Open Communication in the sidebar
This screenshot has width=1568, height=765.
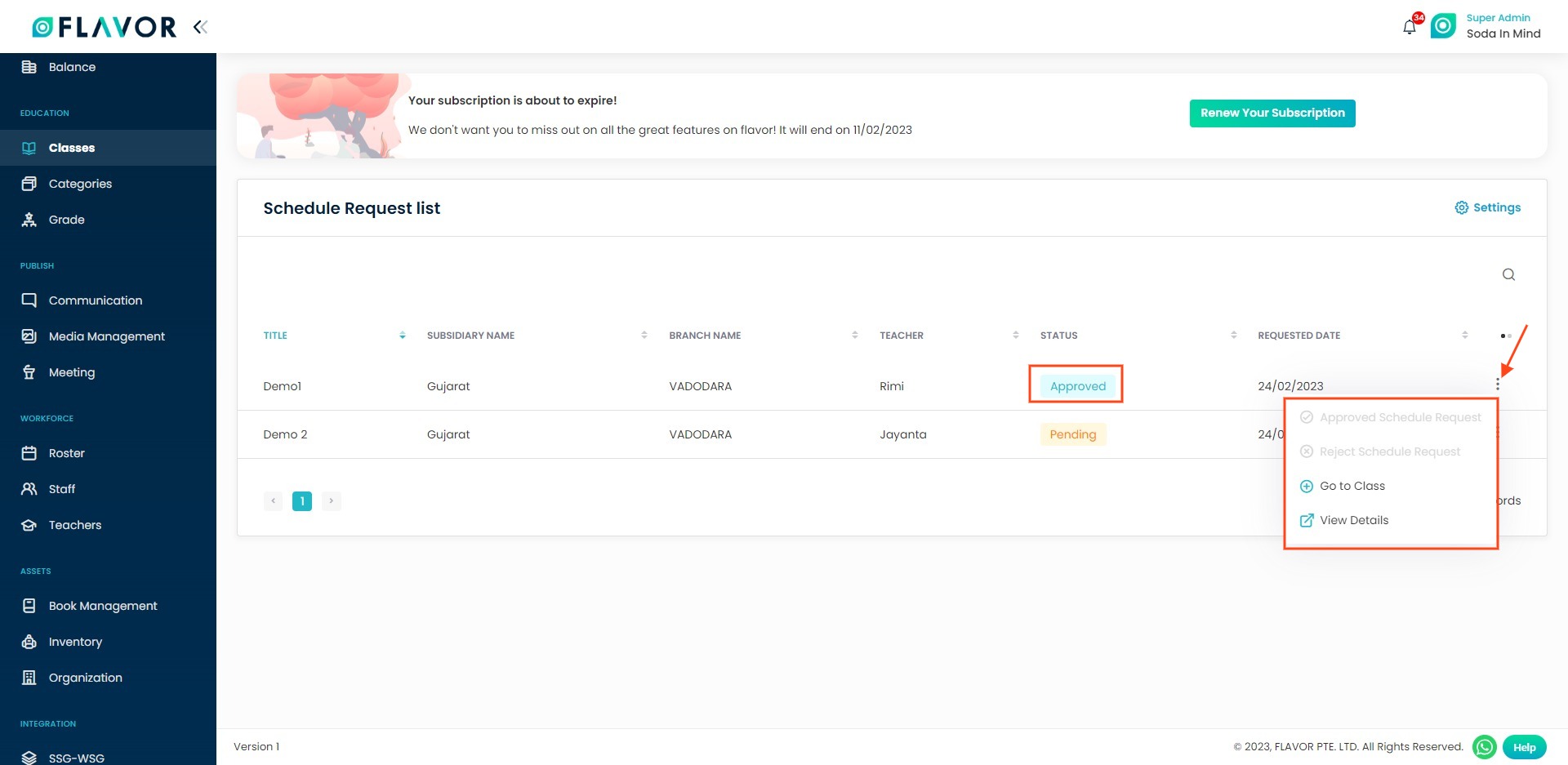(x=108, y=300)
